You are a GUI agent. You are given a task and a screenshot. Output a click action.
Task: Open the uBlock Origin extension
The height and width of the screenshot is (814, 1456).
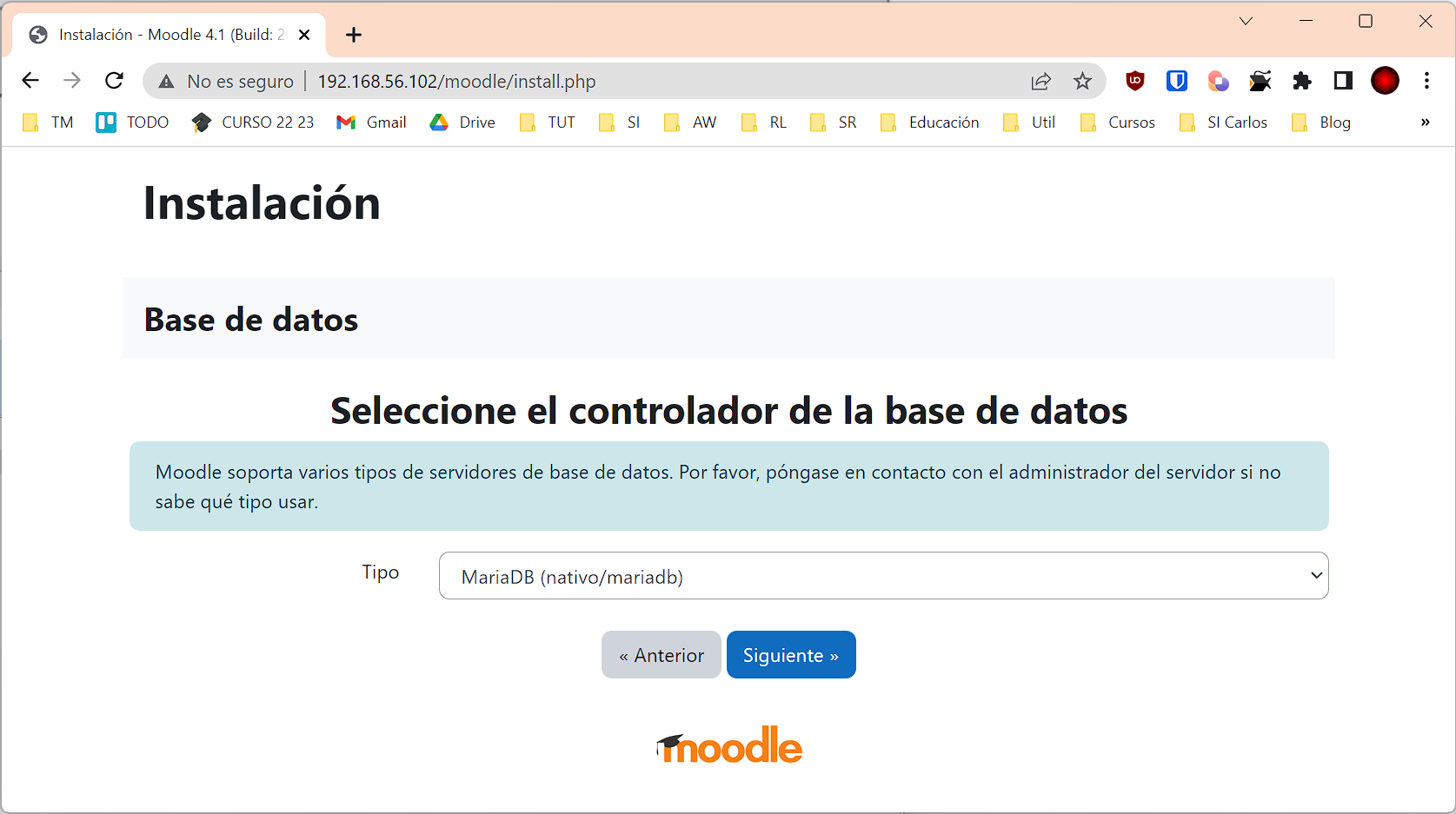(x=1134, y=81)
